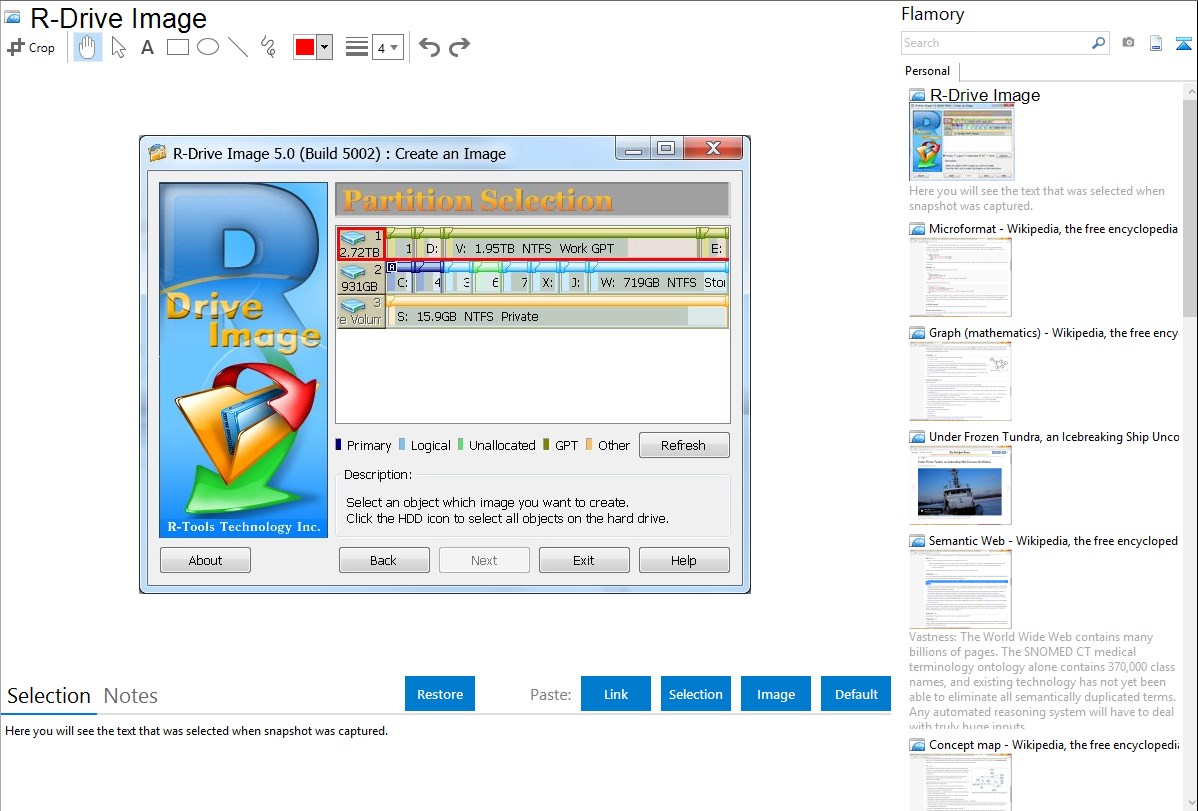Undo the last annotation
The width and height of the screenshot is (1198, 811).
(429, 47)
